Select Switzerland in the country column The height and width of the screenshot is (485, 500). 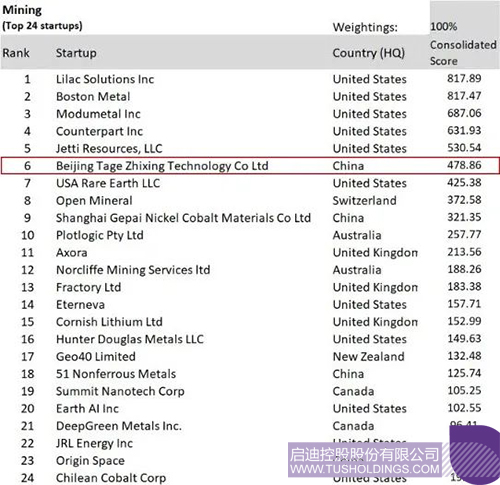[x=364, y=200]
